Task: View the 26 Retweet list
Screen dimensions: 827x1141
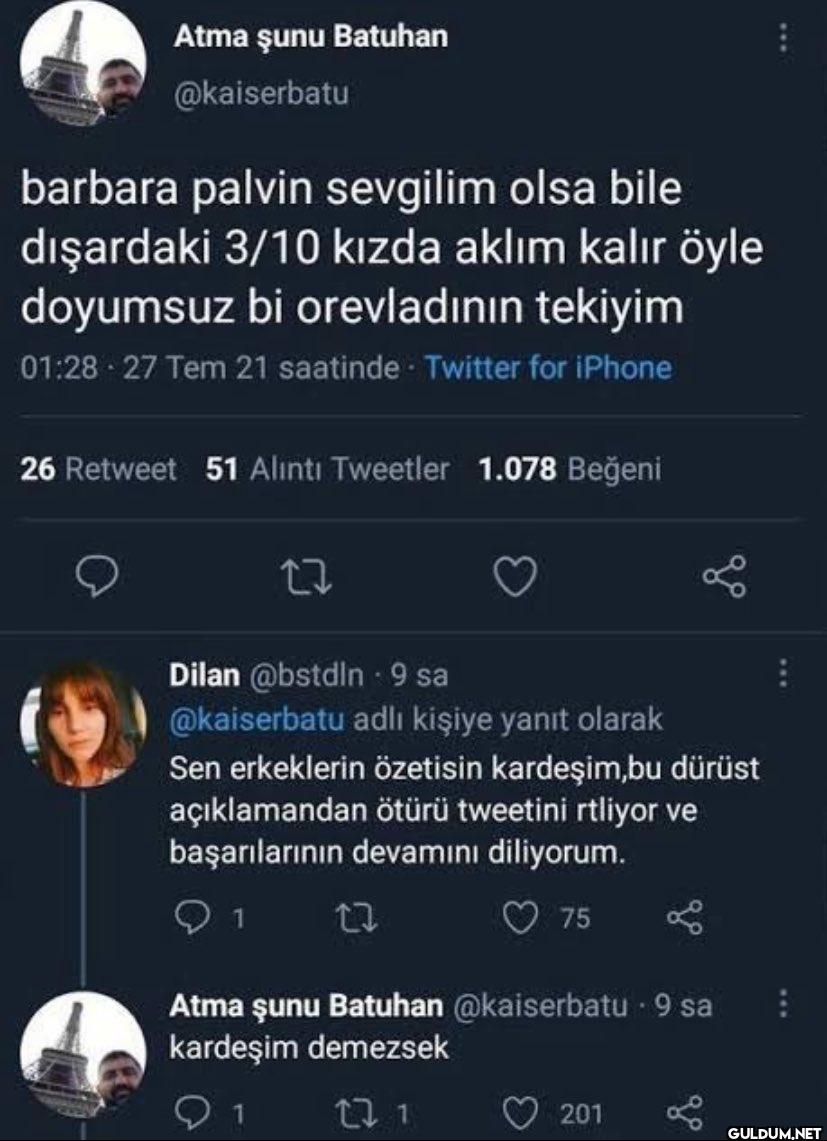Action: 98,469
